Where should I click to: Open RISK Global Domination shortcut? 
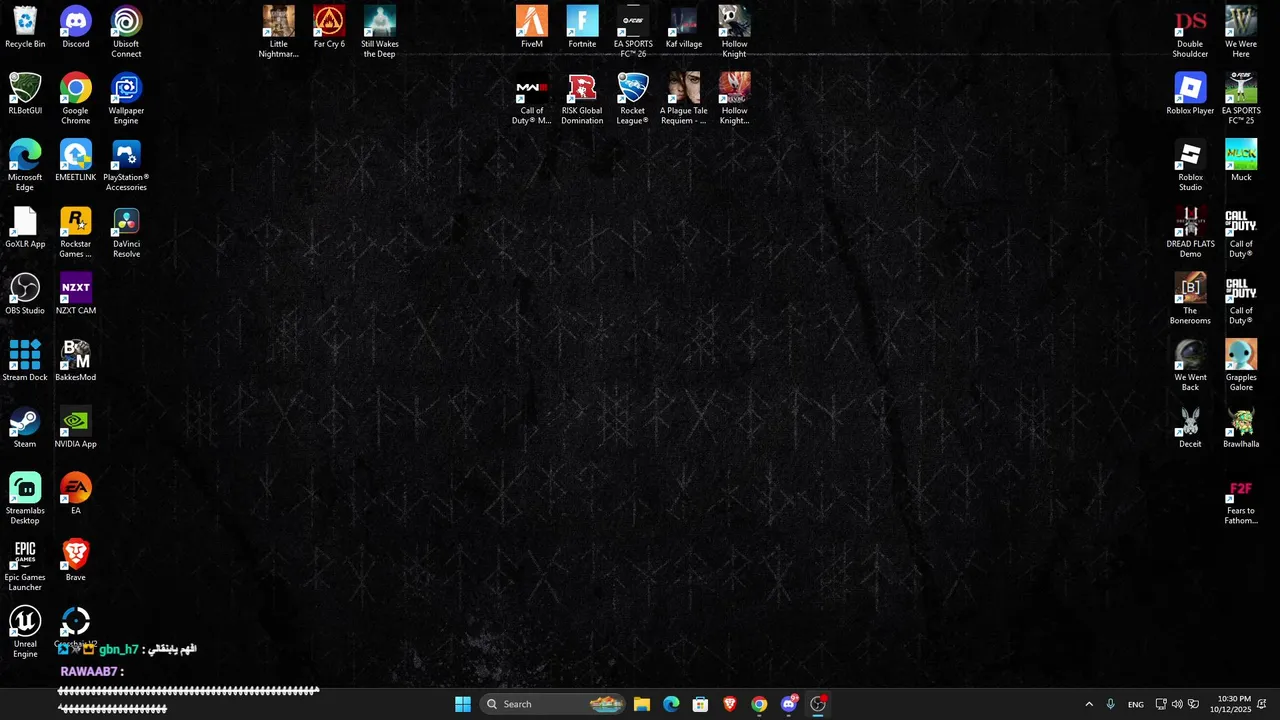click(582, 99)
